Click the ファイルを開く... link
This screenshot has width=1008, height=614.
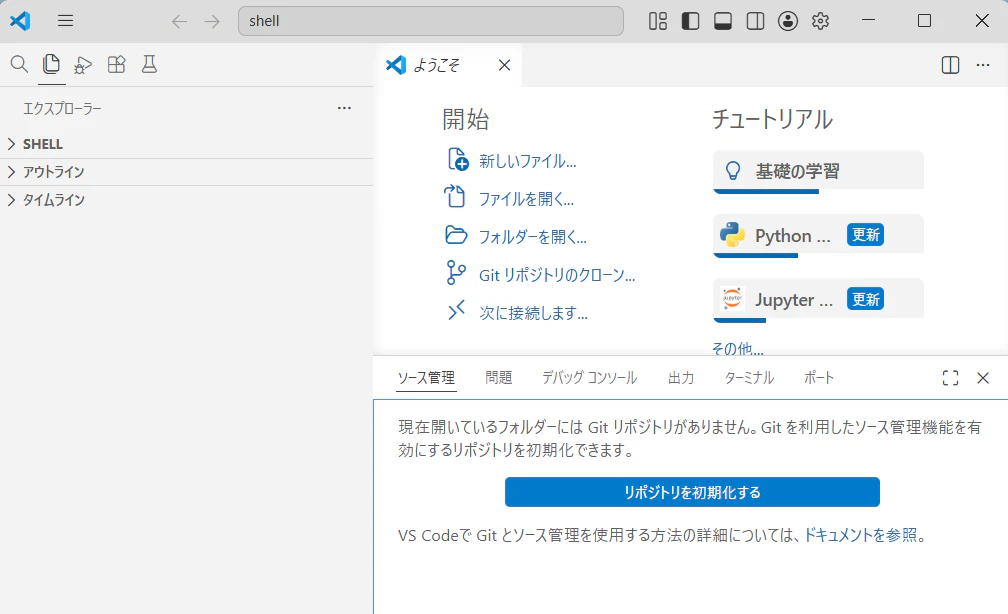[526, 199]
